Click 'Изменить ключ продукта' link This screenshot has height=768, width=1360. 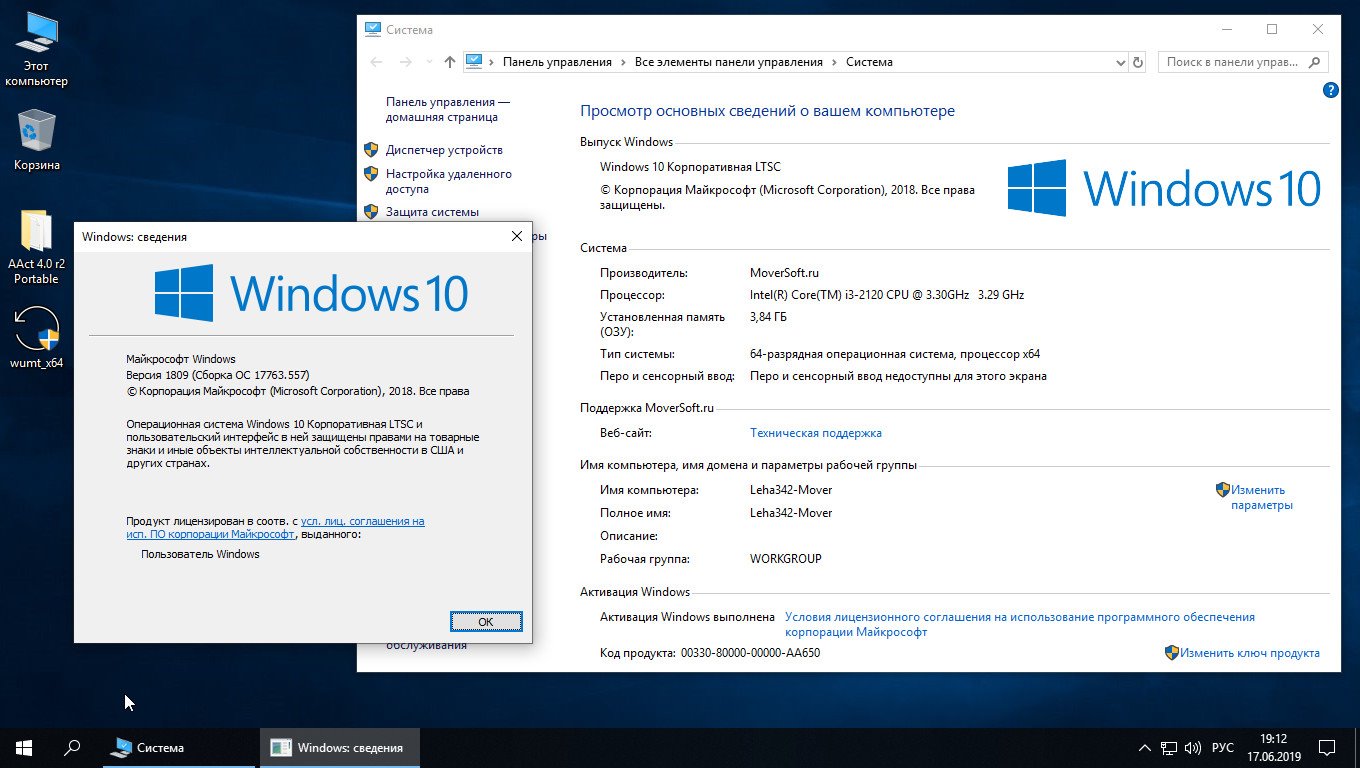point(1249,653)
